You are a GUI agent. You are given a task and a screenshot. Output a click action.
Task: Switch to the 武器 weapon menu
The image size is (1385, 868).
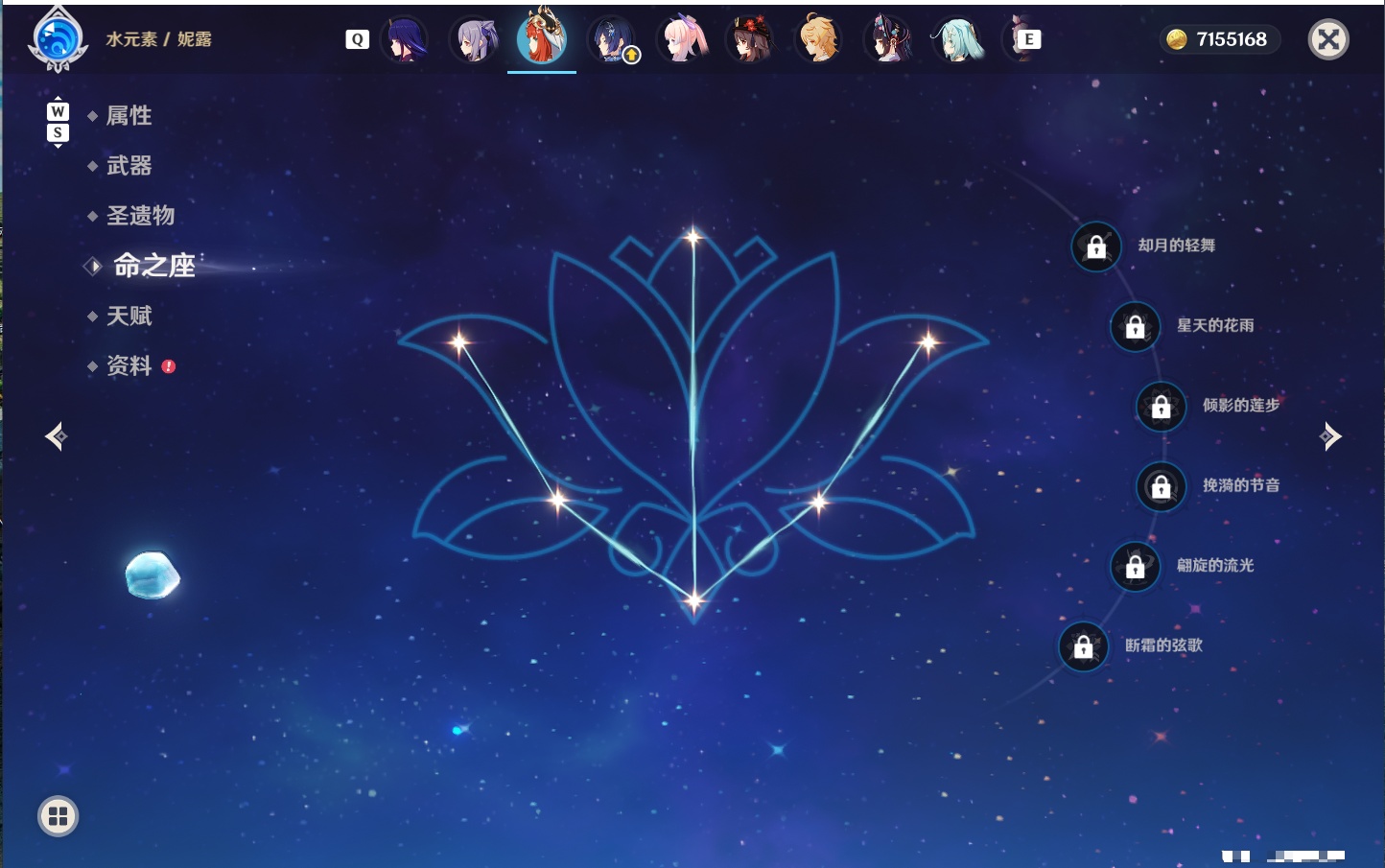pyautogui.click(x=129, y=166)
